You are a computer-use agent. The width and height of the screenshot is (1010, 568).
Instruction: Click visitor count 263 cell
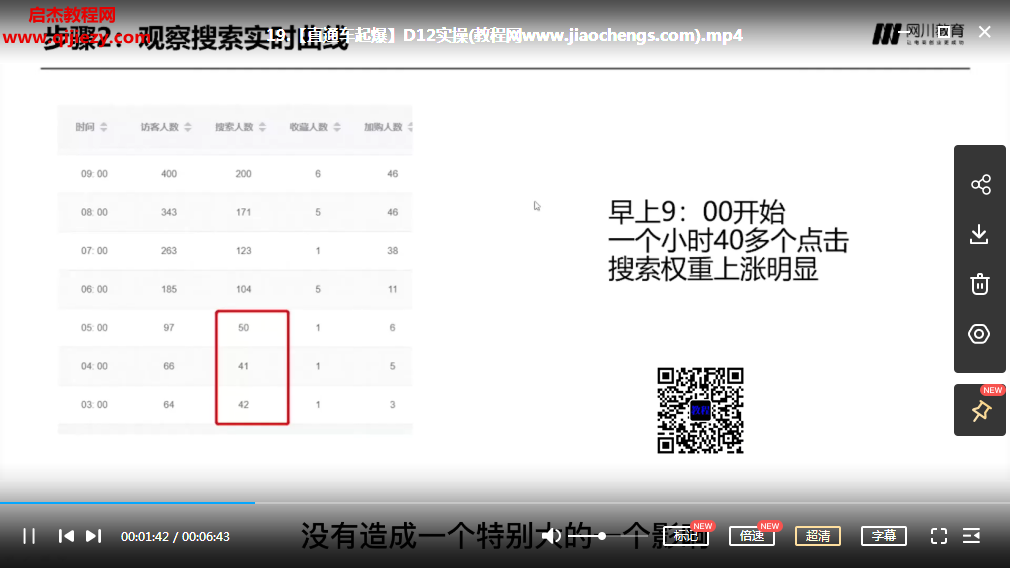pos(169,251)
